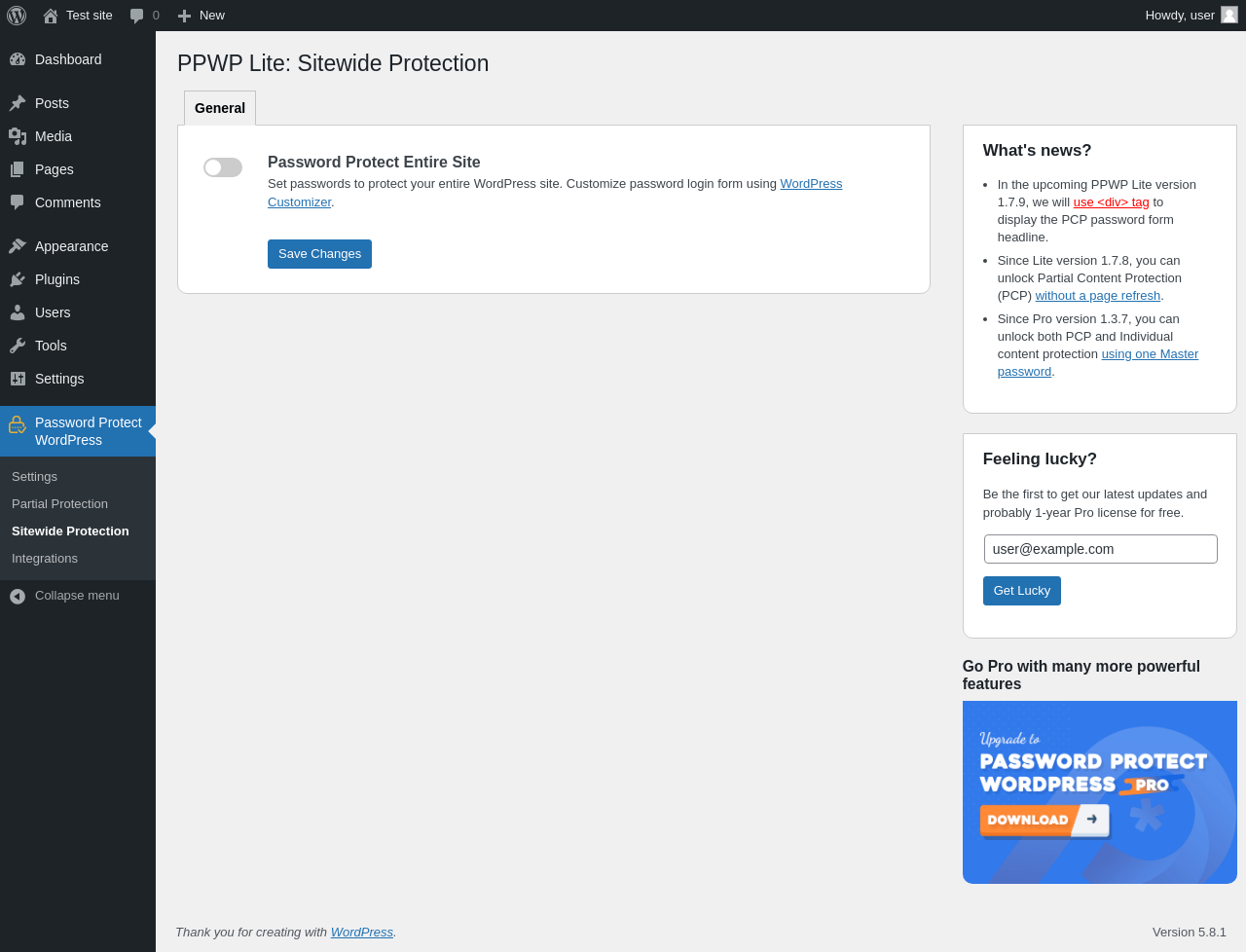Click the Tools wrench icon
This screenshot has height=952, width=1246.
click(x=18, y=346)
